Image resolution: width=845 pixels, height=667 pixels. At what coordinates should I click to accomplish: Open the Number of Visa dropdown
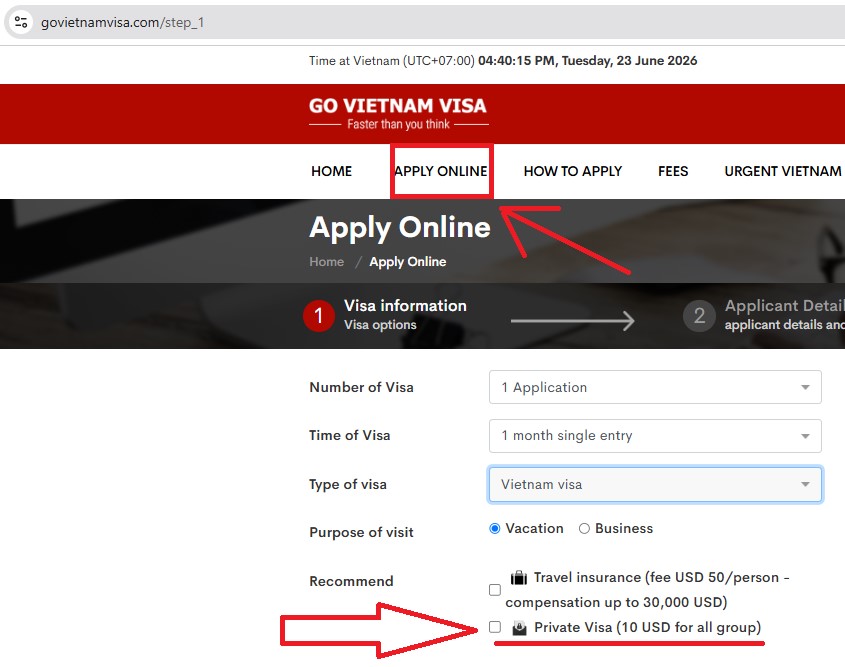point(655,387)
